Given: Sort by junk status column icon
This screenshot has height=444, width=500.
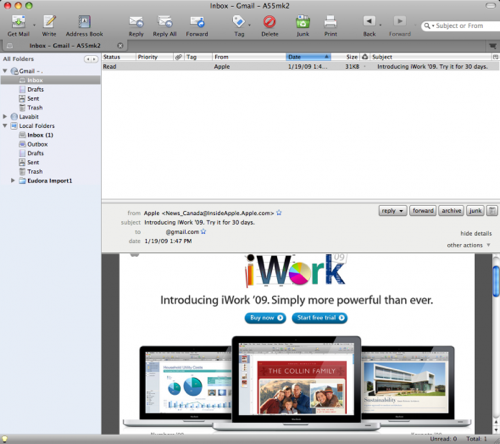Looking at the screenshot, I should tap(365, 57).
